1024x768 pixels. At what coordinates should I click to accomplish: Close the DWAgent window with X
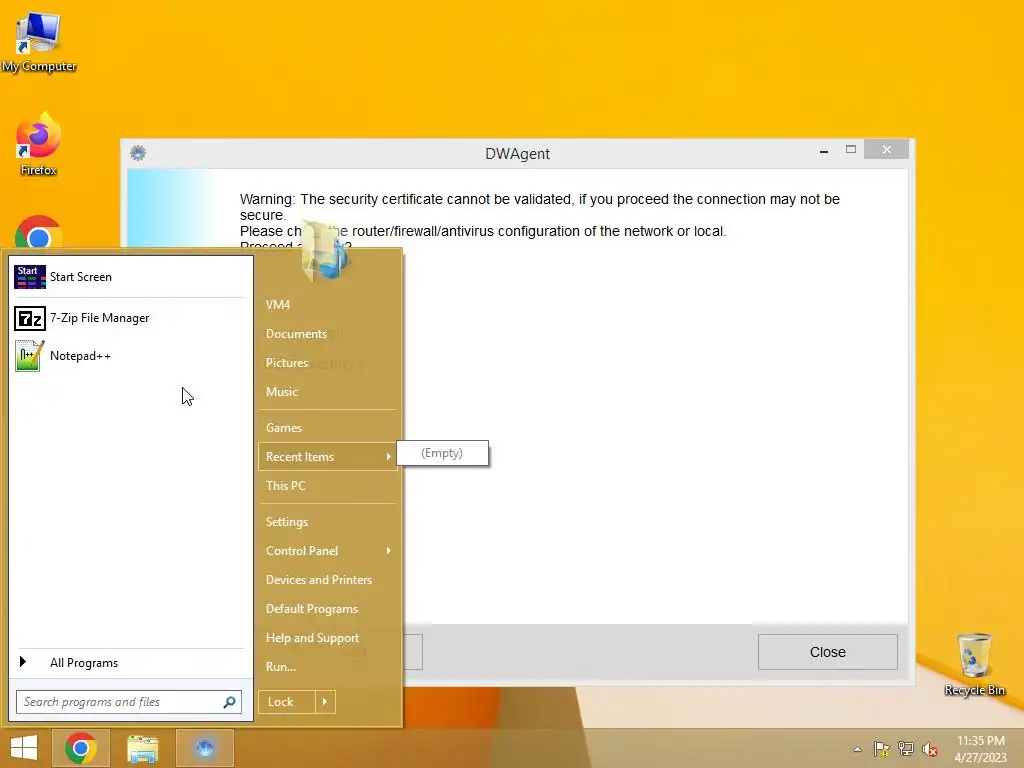[x=886, y=150]
